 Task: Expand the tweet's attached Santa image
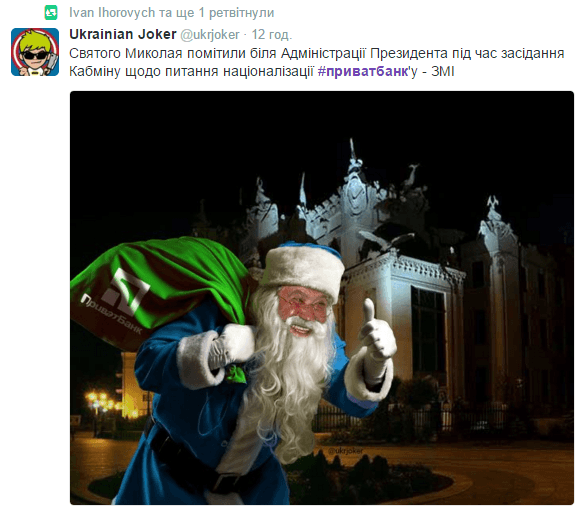coord(322,298)
